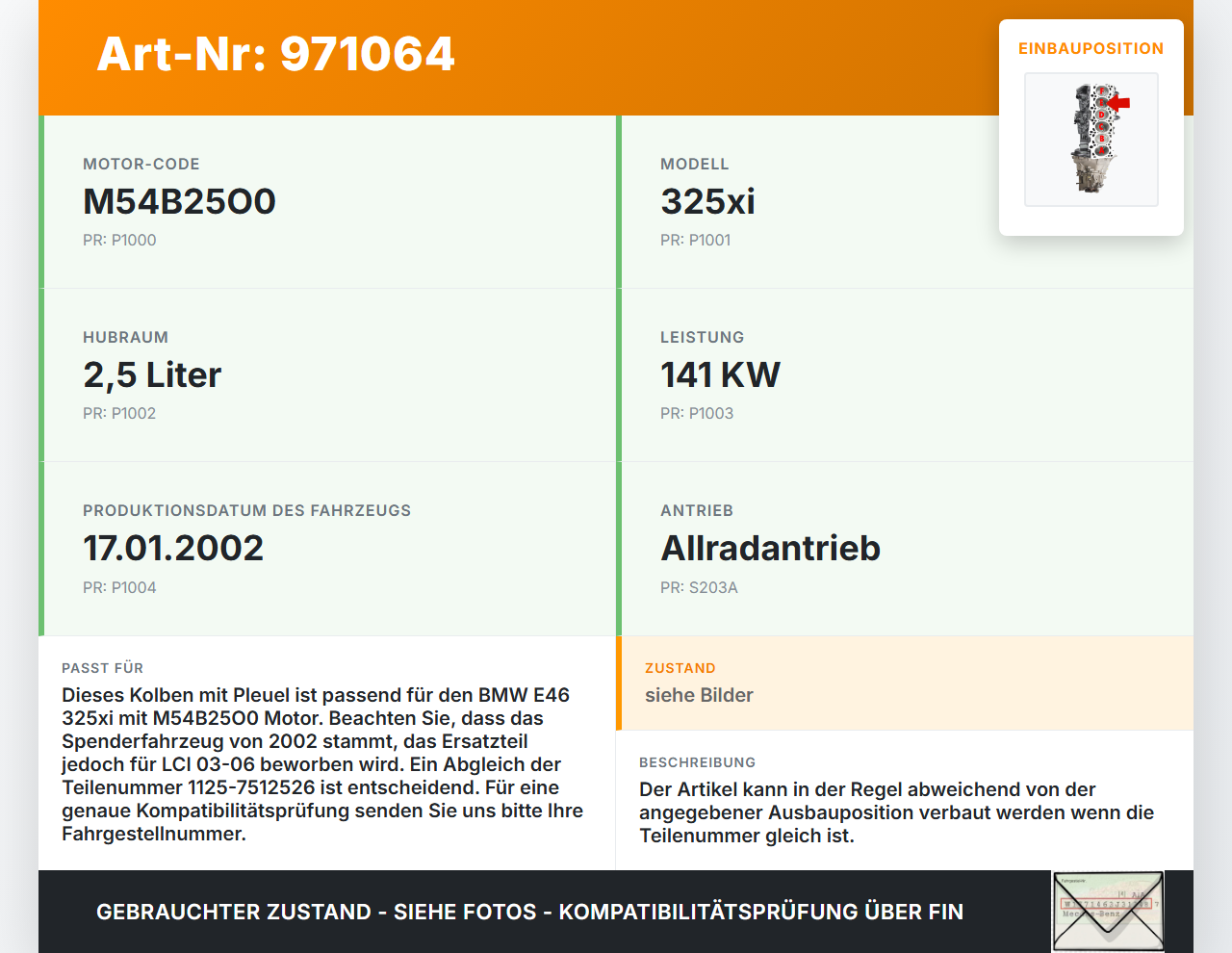Click the highlighted VIN number on the envelope

[x=1106, y=903]
